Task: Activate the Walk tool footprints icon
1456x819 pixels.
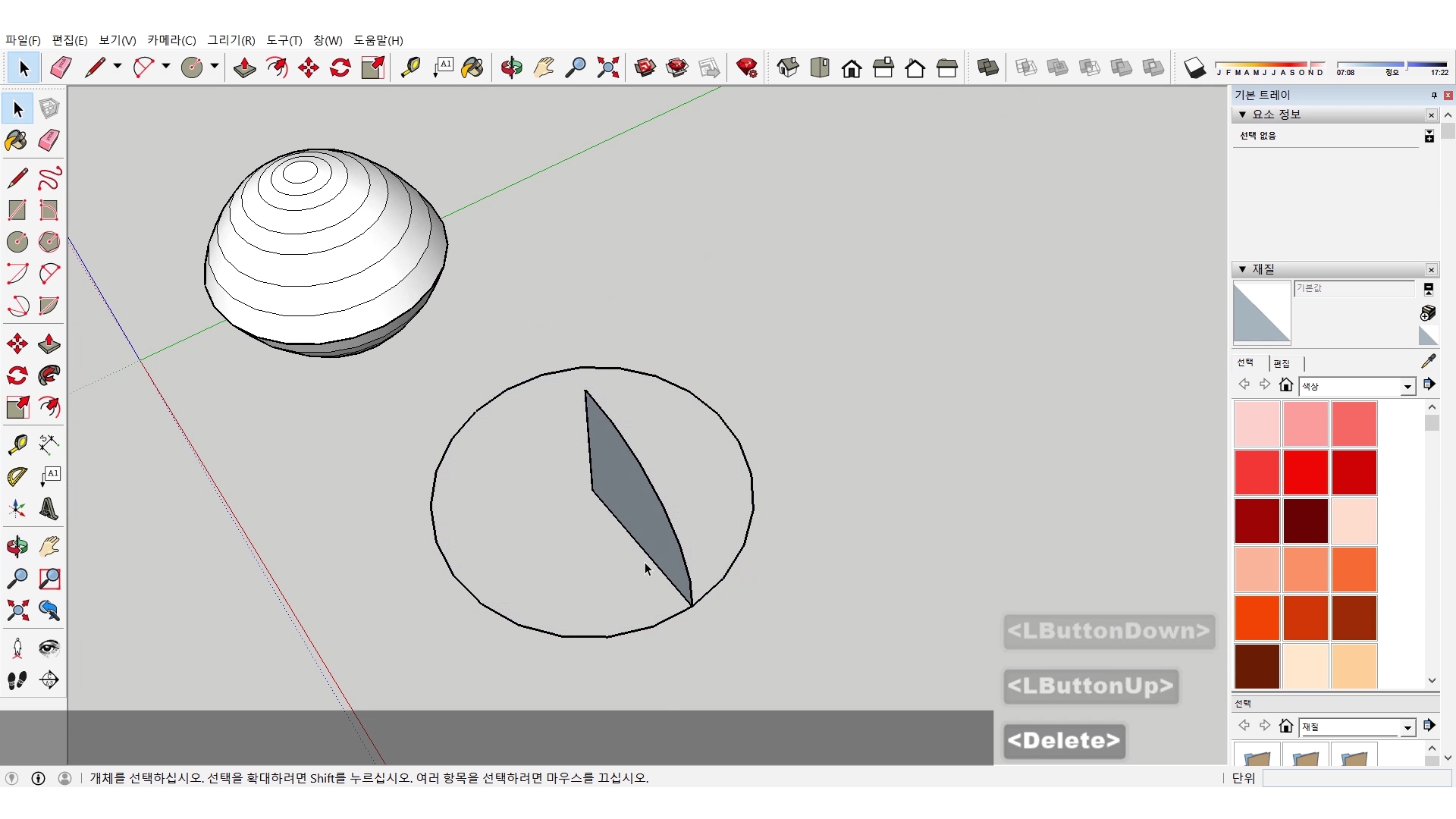Action: (x=17, y=680)
